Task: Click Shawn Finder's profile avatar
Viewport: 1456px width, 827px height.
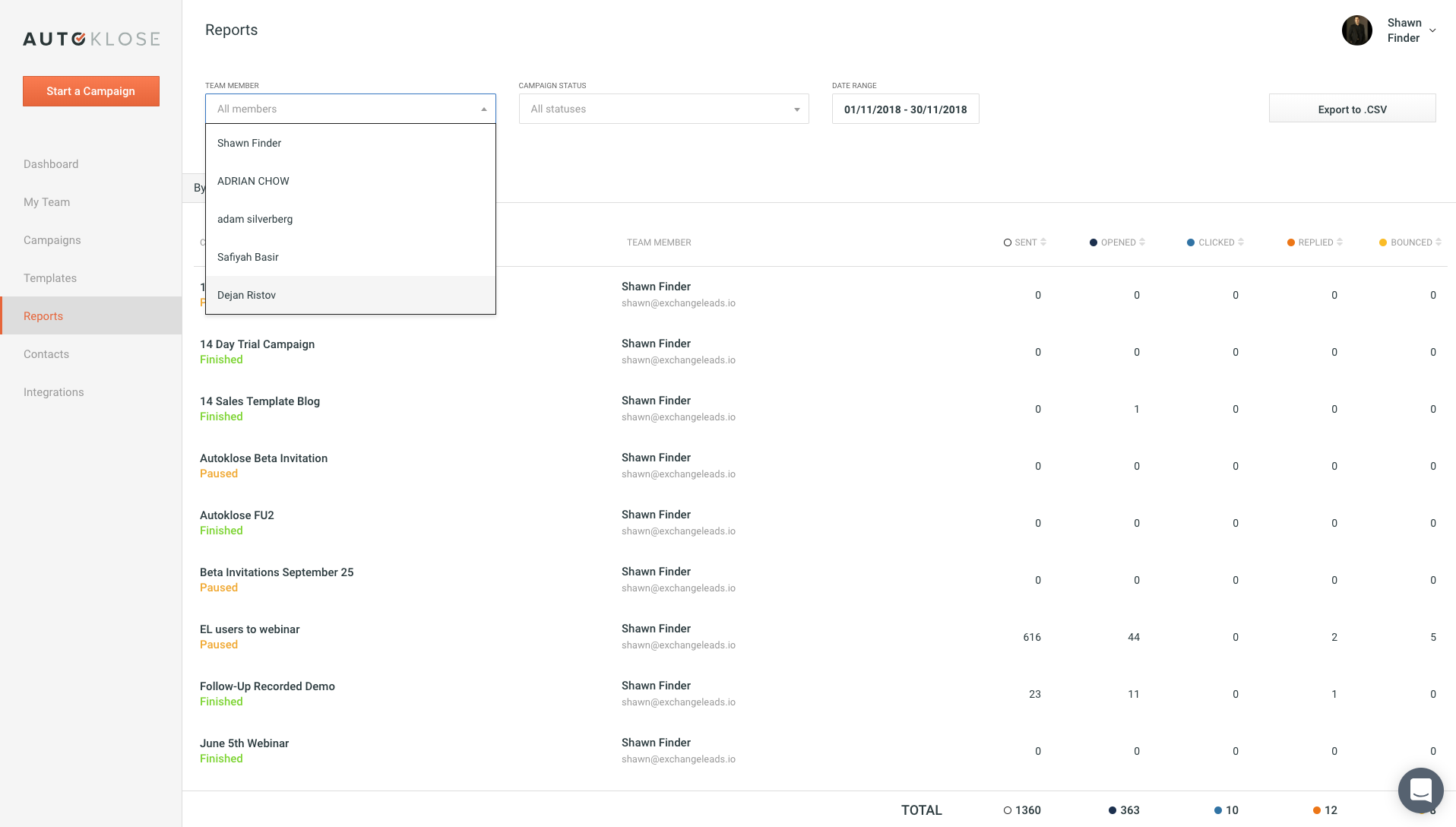Action: click(1356, 30)
